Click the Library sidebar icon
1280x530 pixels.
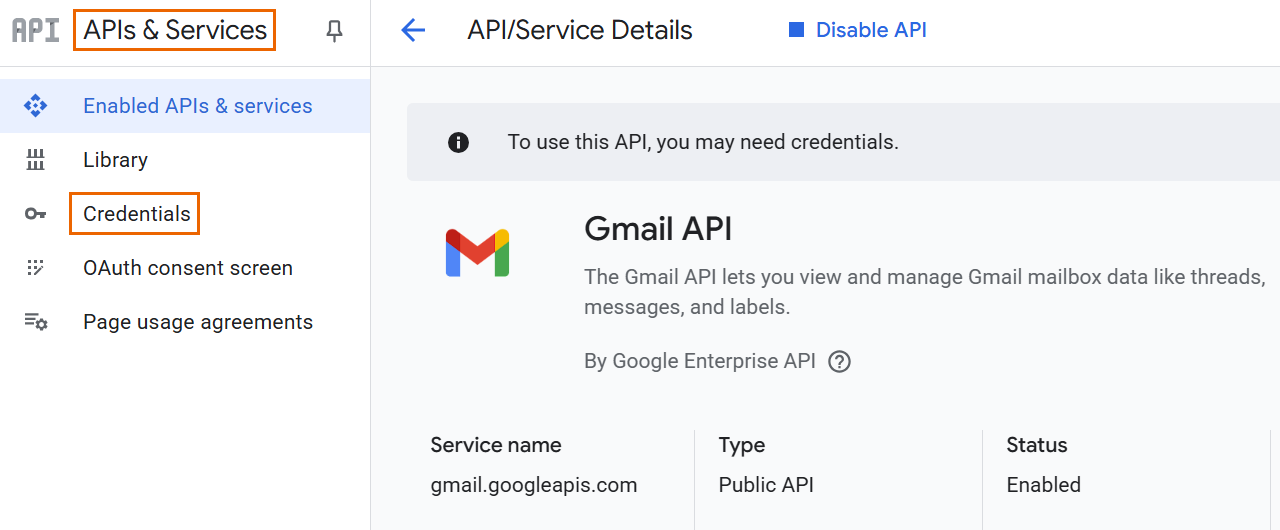point(36,160)
